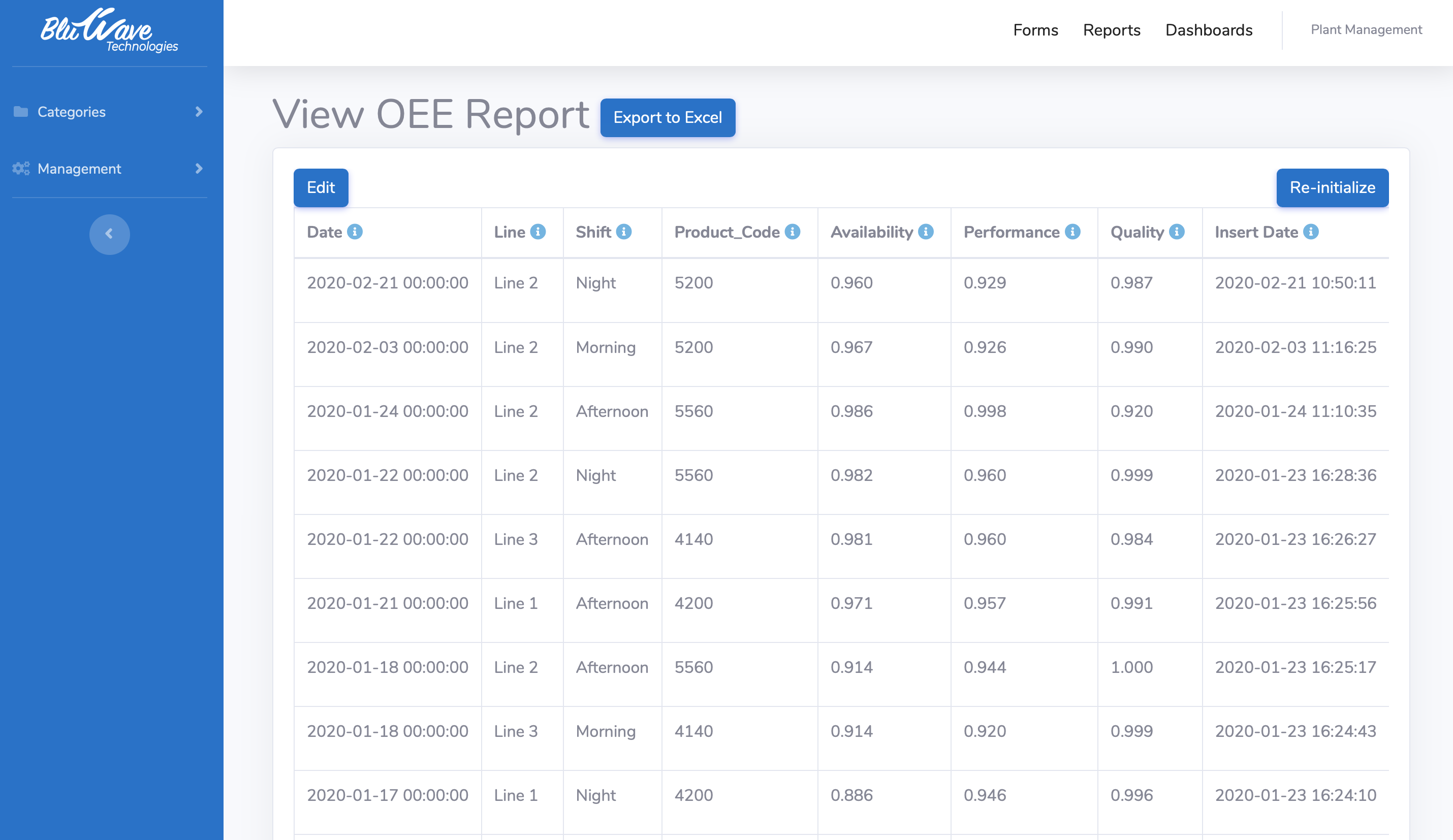
Task: Click Performance value 0.944
Action: pos(984,667)
